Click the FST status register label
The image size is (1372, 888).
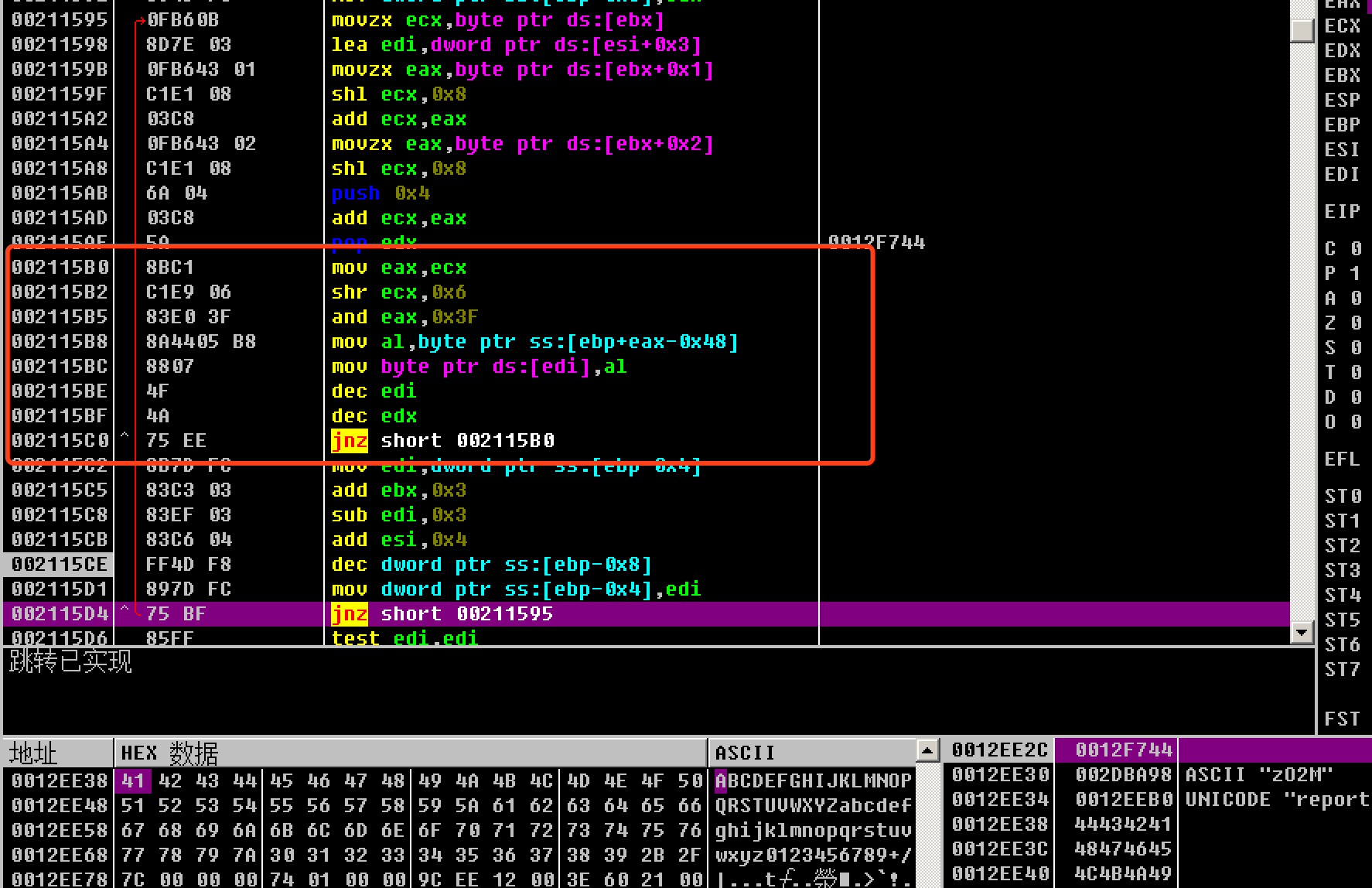[1343, 719]
